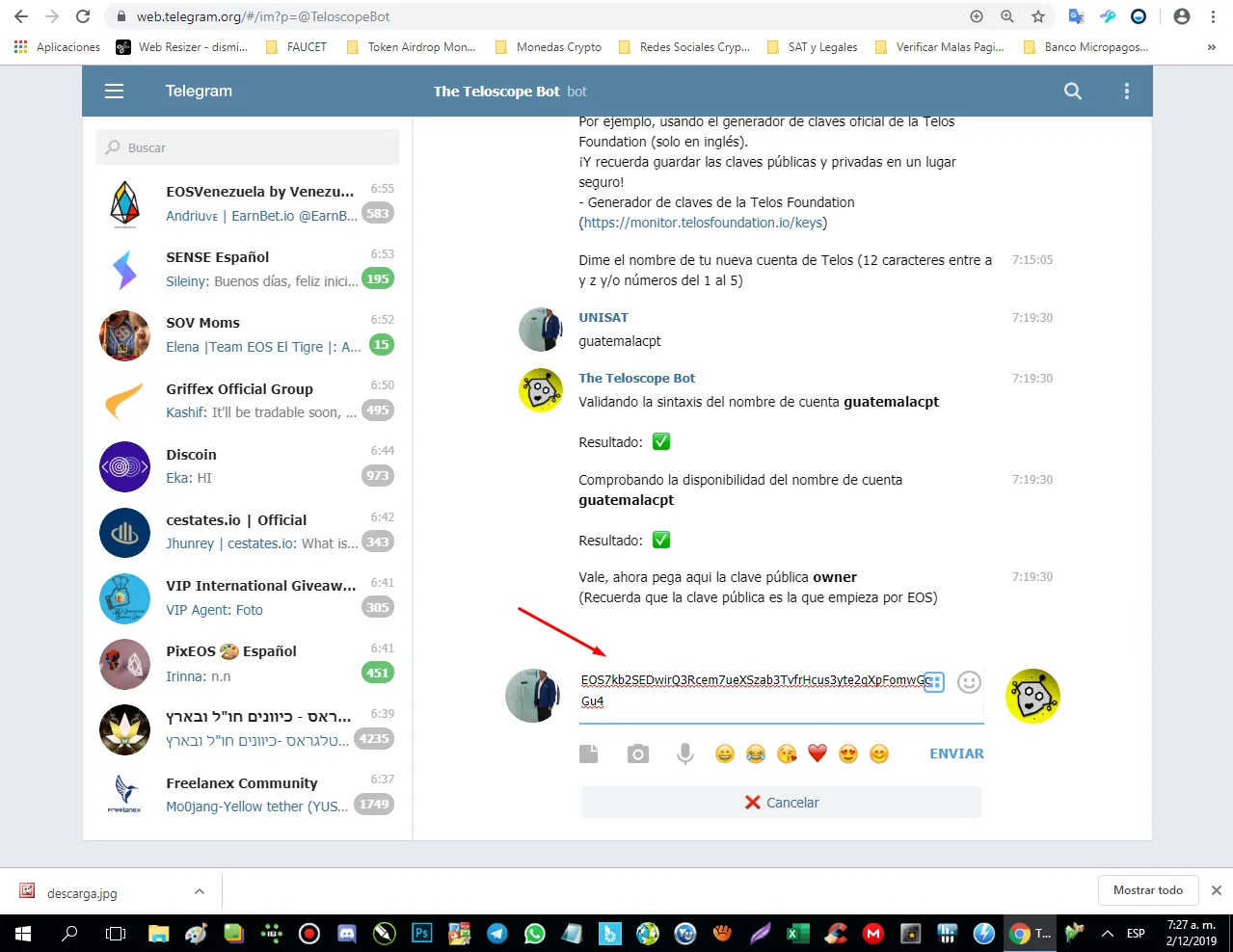Bookmark this page with the star icon

click(1038, 16)
